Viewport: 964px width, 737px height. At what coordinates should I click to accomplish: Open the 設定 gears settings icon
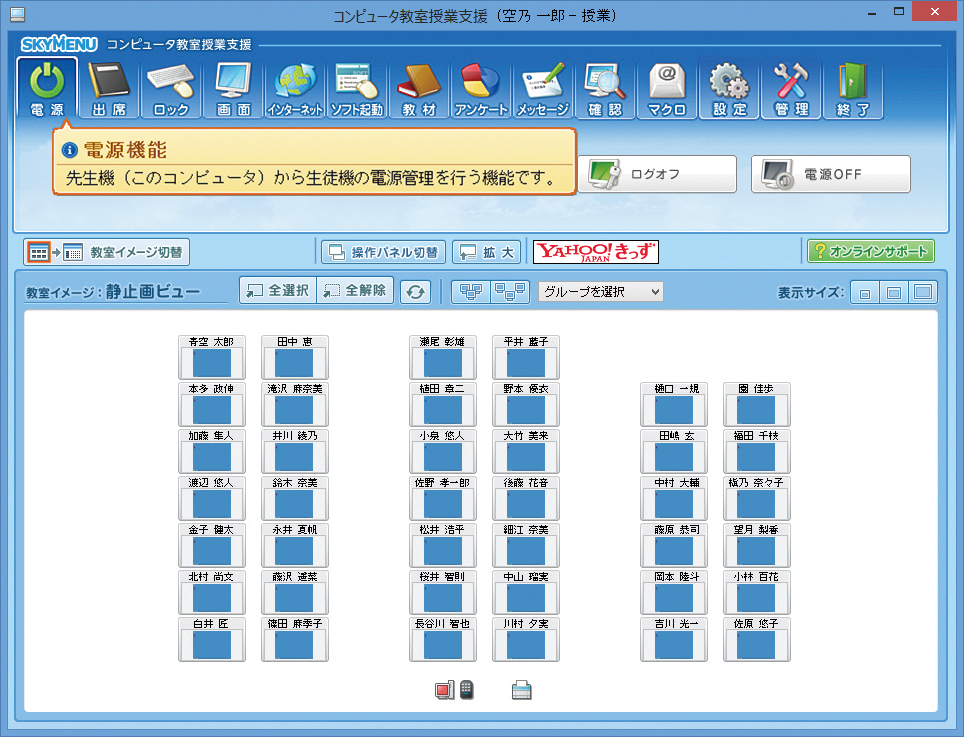click(729, 89)
